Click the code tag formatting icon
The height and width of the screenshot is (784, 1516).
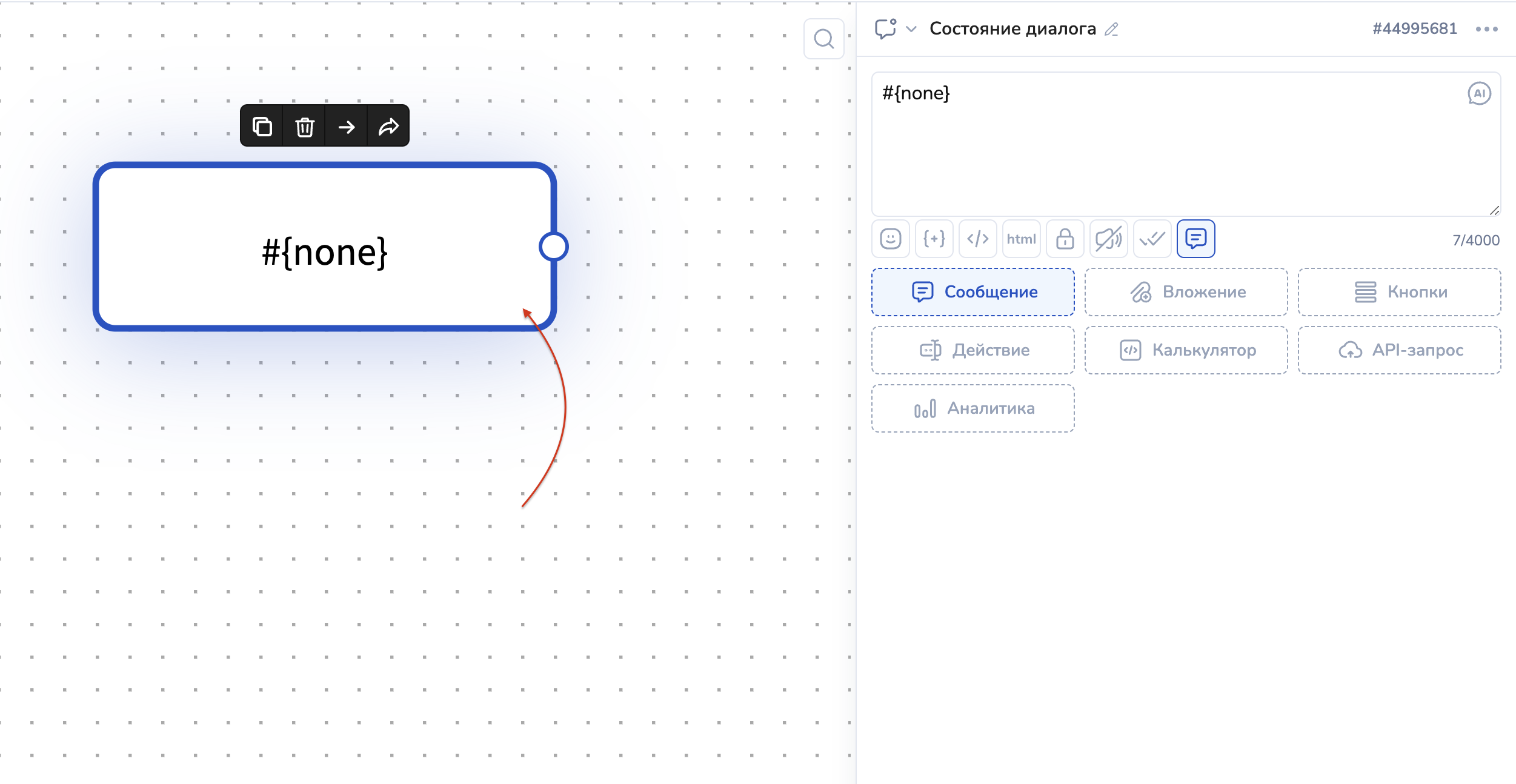click(977, 239)
